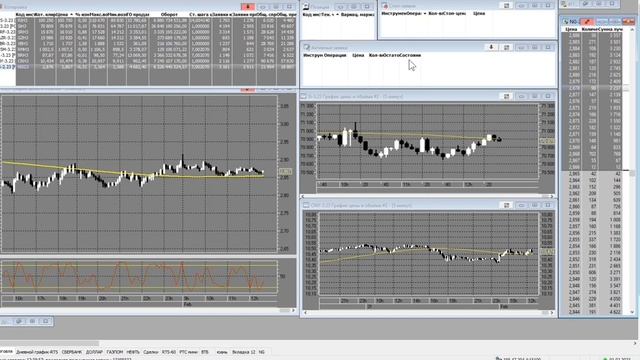Switch to СБЕРБАНК tab
The height and width of the screenshot is (360, 640).
pyautogui.click(x=71, y=352)
